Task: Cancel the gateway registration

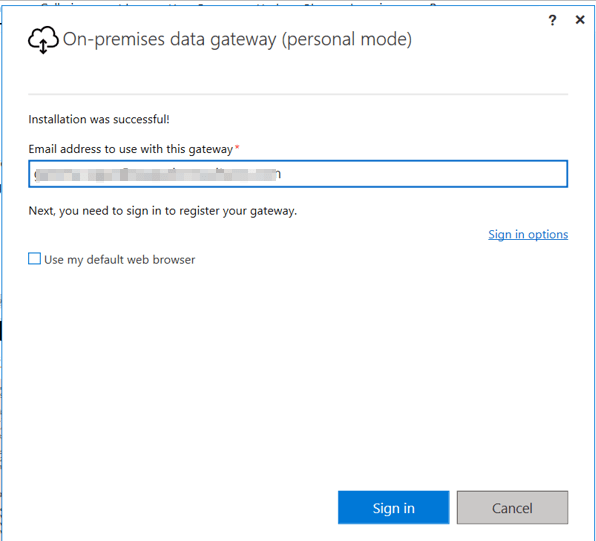Action: click(512, 507)
